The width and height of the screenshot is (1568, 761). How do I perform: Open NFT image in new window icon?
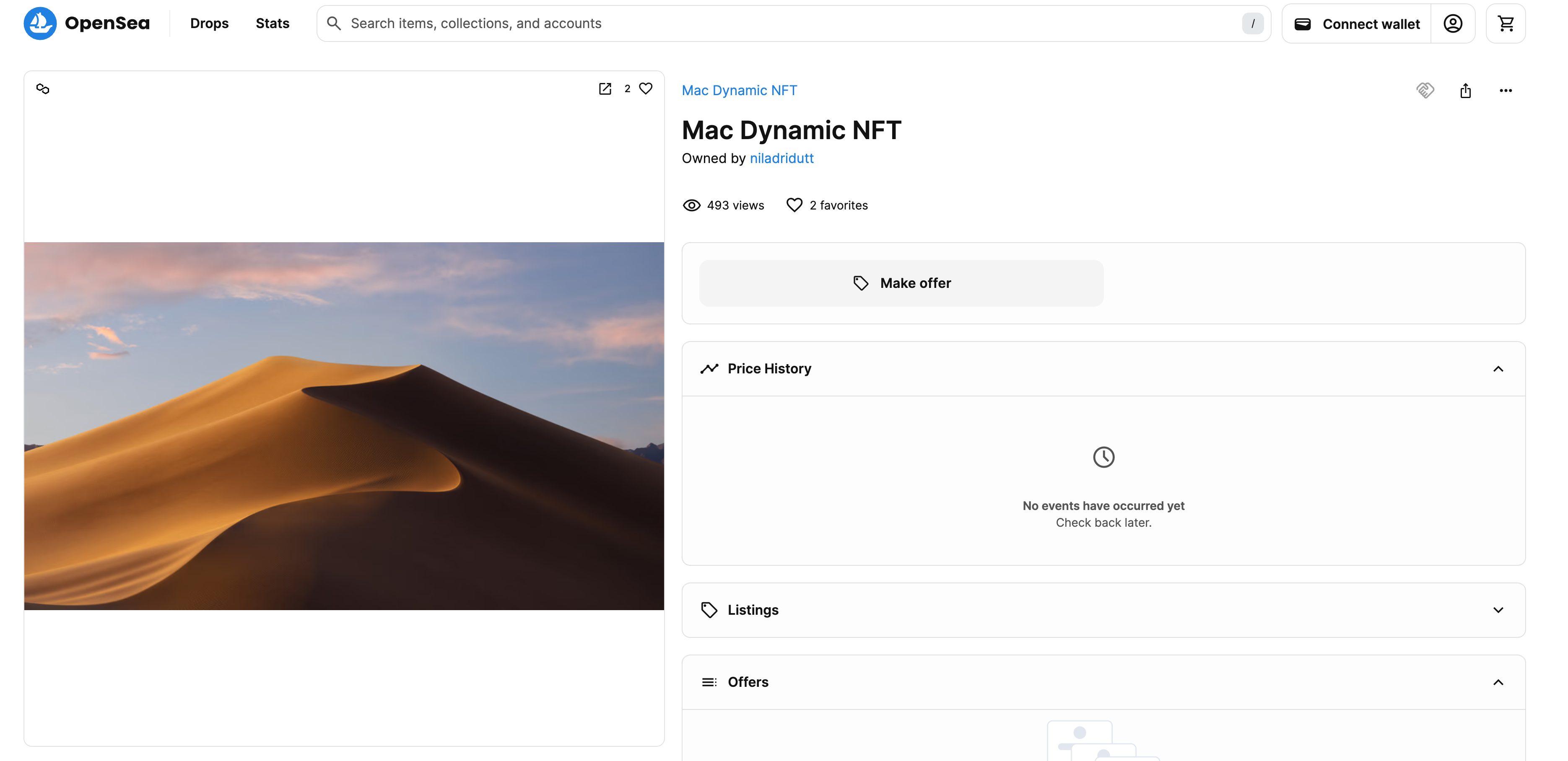click(x=605, y=89)
